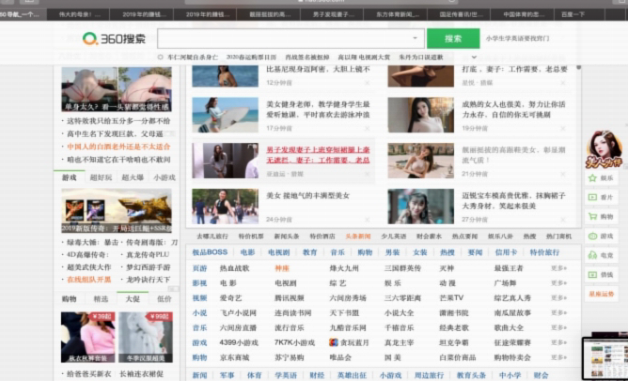Open the surfboard woman news thumbnail
628x381 pixels.
pyautogui.click(x=225, y=115)
